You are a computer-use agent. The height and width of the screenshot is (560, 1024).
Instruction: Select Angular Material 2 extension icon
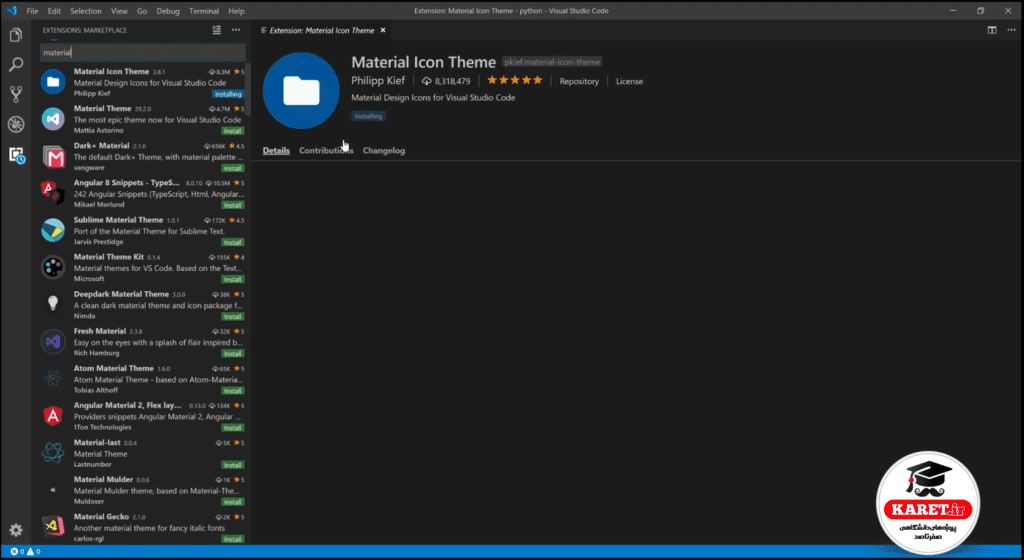(53, 416)
